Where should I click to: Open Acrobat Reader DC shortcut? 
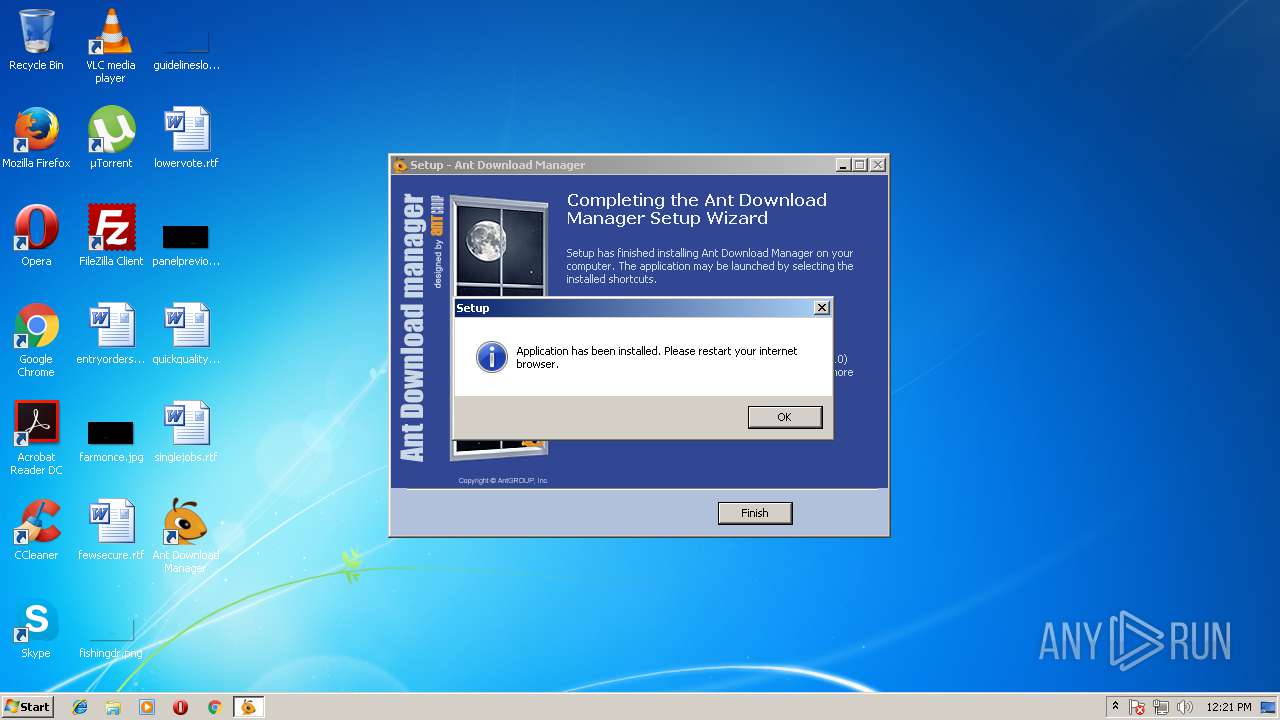(x=36, y=438)
